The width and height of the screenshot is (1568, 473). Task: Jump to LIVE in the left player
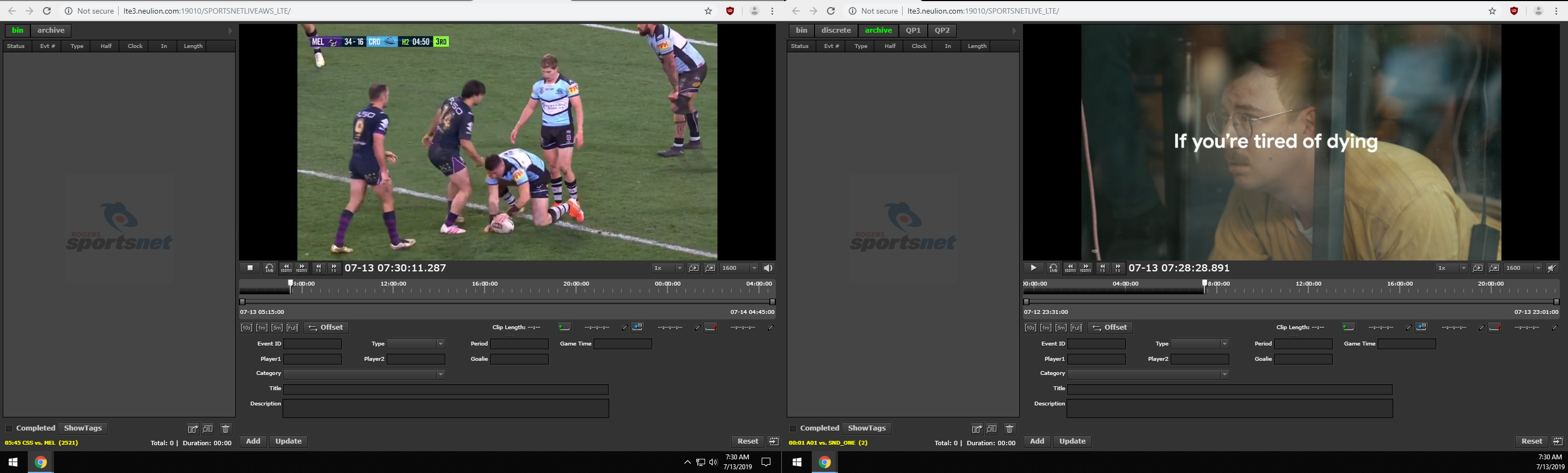tap(269, 268)
